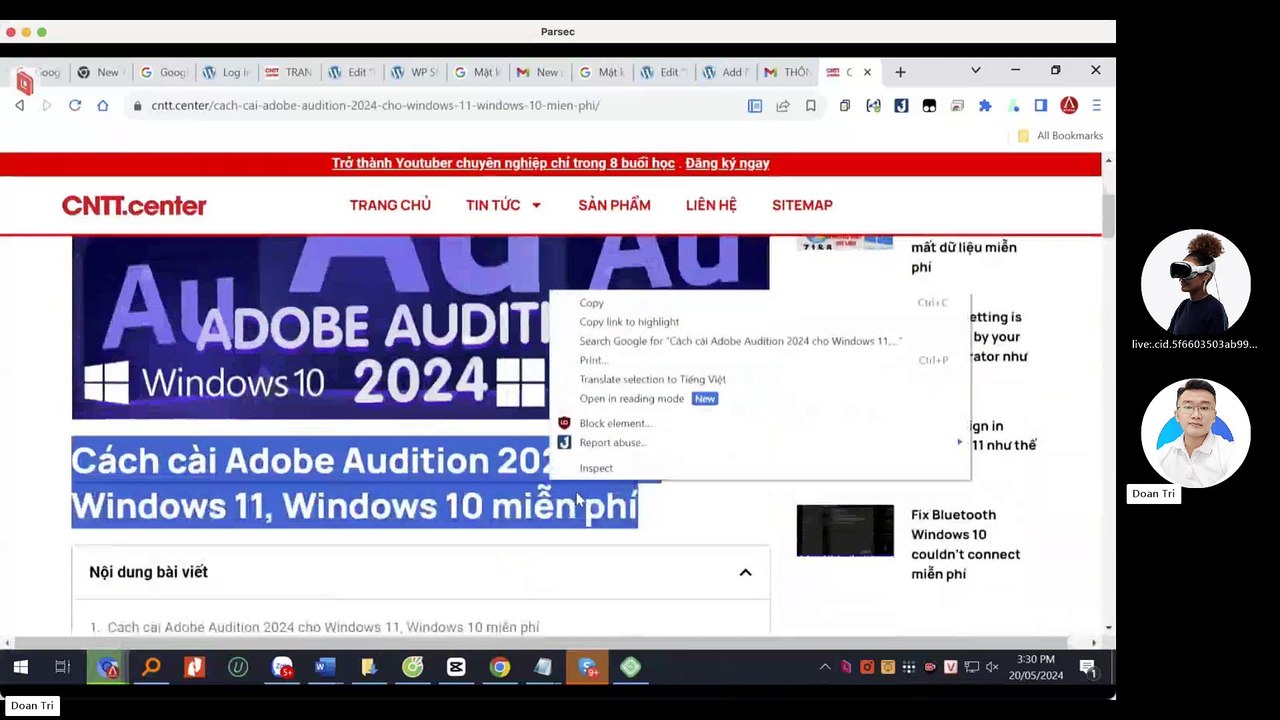Reload the page with the refresh icon
Image resolution: width=1280 pixels, height=720 pixels.
[x=74, y=105]
